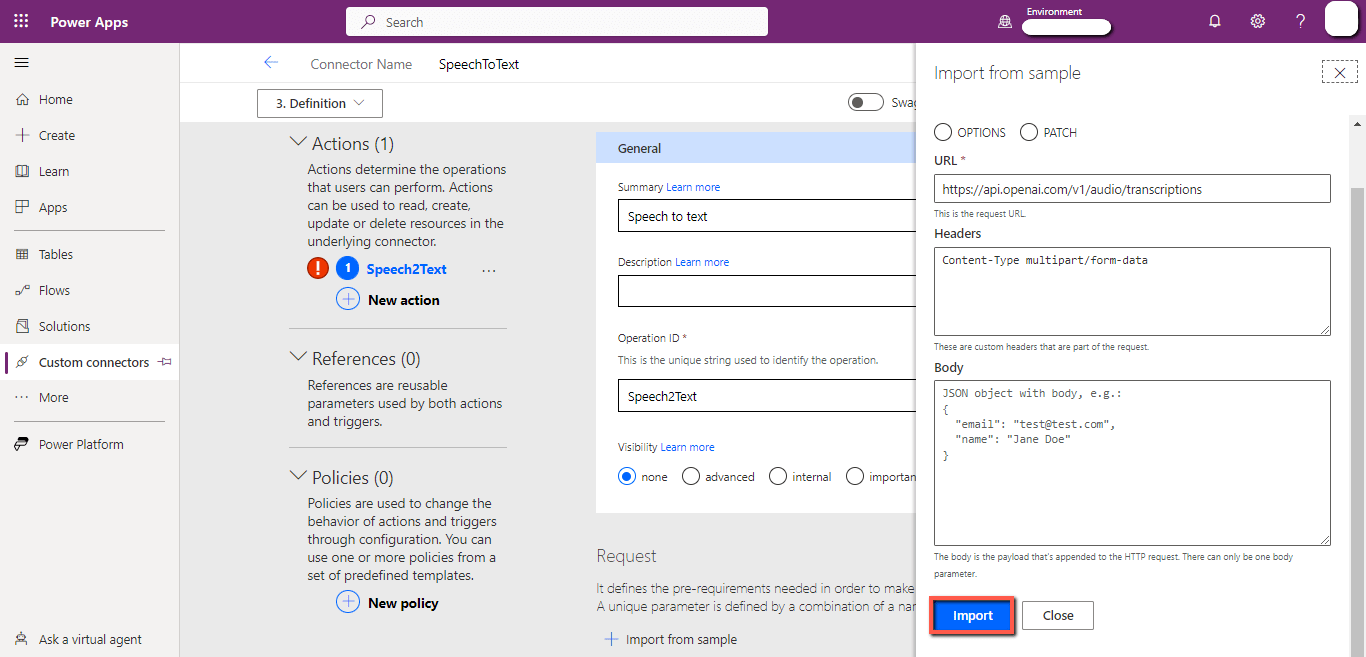Image resolution: width=1366 pixels, height=657 pixels.
Task: Click the blue Import button
Action: [x=973, y=615]
